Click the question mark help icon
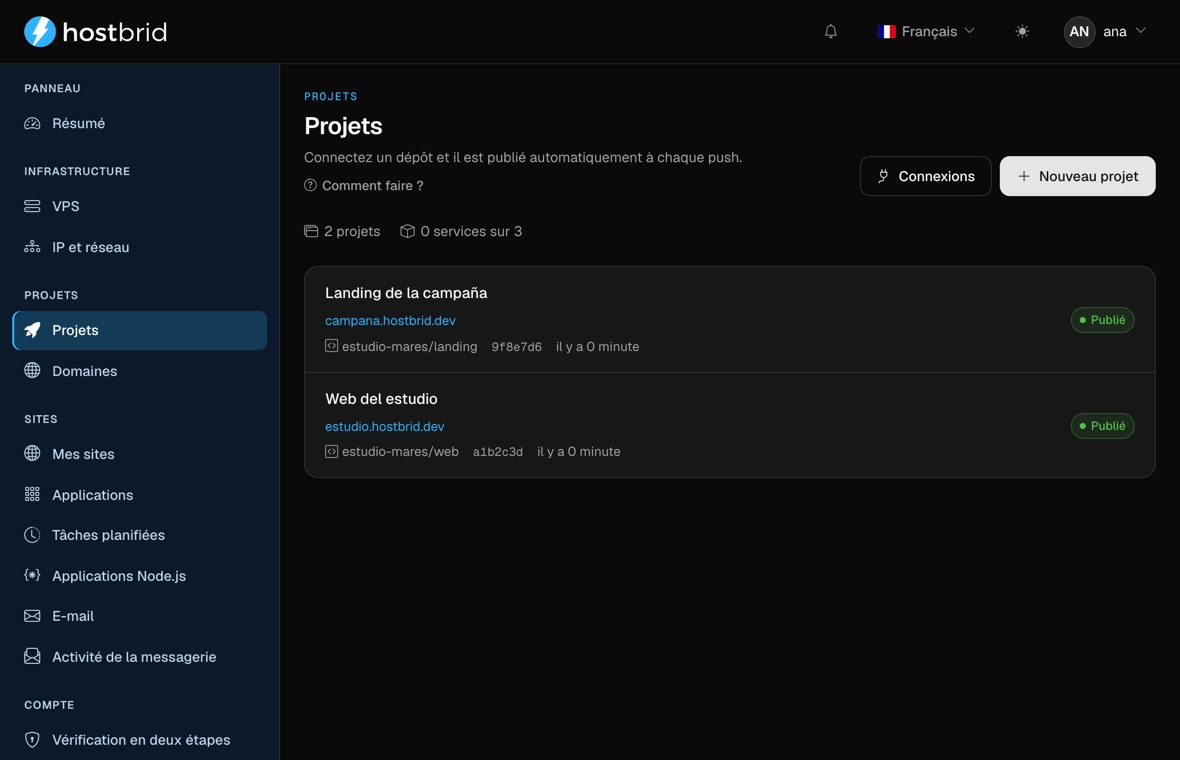Viewport: 1180px width, 760px height. [x=310, y=185]
